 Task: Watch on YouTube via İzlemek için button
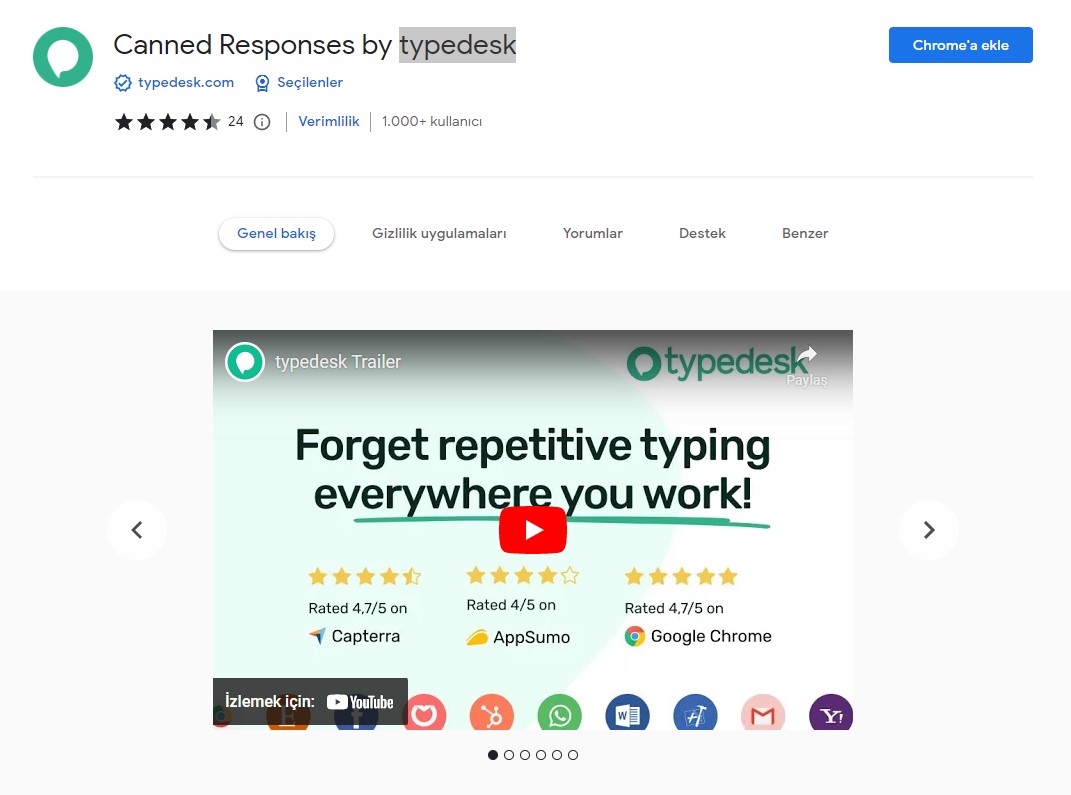coord(310,701)
